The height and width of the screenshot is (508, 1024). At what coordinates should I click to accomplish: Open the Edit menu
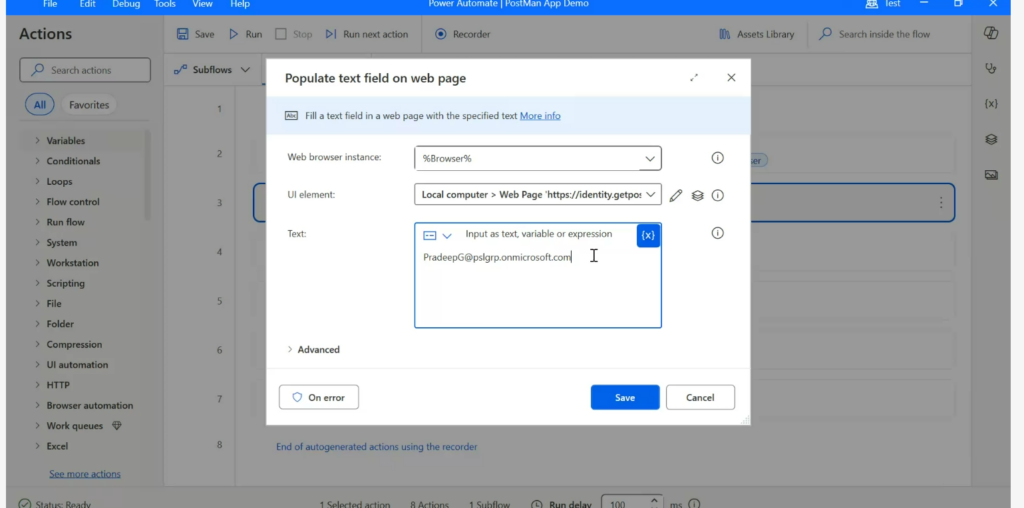[x=88, y=4]
